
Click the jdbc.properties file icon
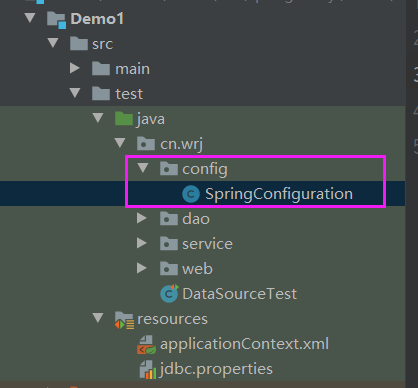pyautogui.click(x=148, y=370)
